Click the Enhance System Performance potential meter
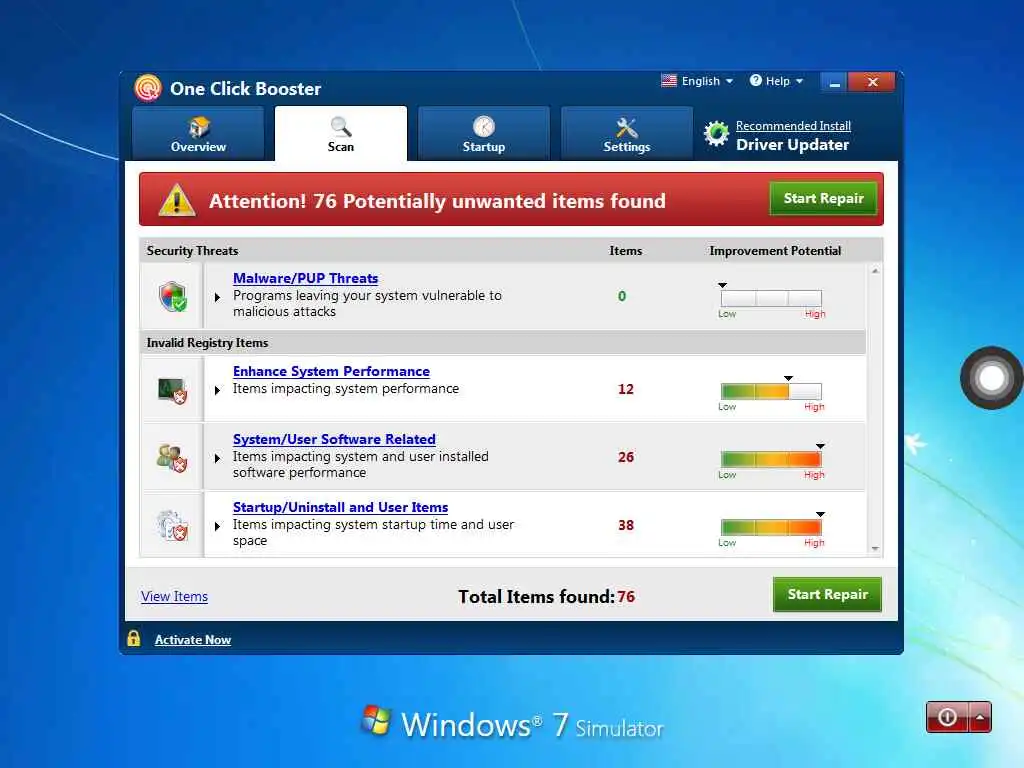1024x768 pixels. (x=771, y=391)
